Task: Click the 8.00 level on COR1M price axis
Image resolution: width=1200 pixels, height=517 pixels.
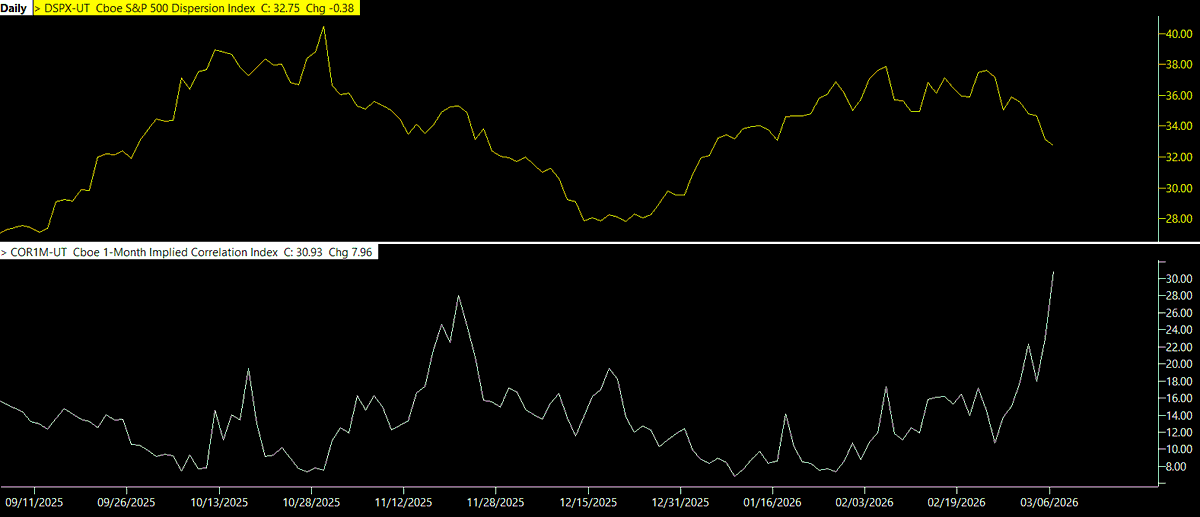Action: (1177, 466)
